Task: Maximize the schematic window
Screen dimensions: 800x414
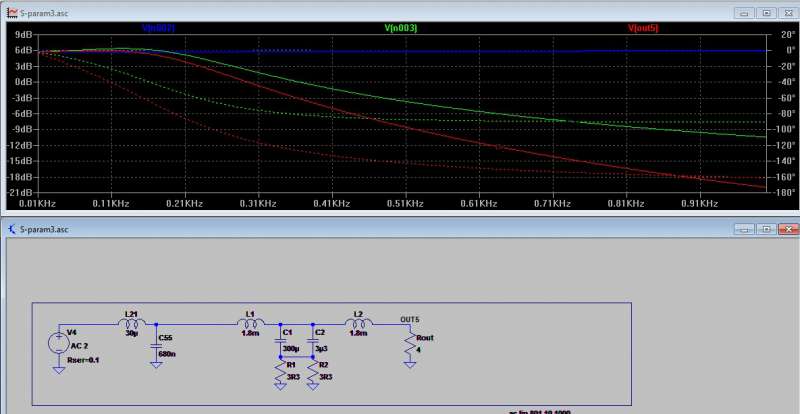Action: [x=766, y=229]
